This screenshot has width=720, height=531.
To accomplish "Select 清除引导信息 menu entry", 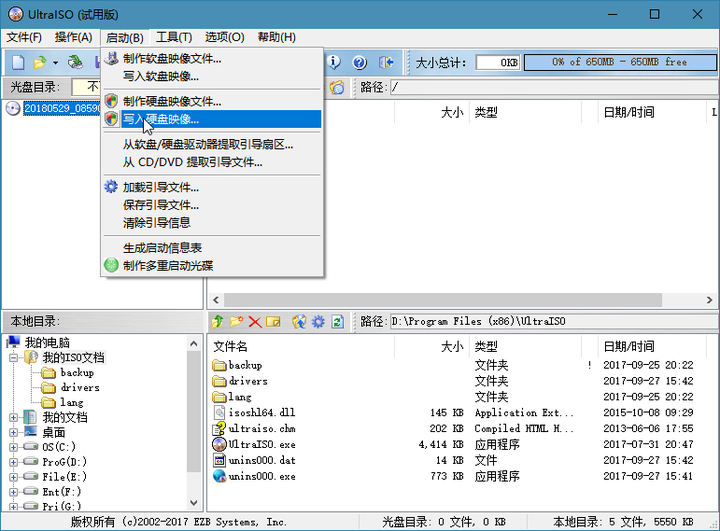I will coord(212,223).
